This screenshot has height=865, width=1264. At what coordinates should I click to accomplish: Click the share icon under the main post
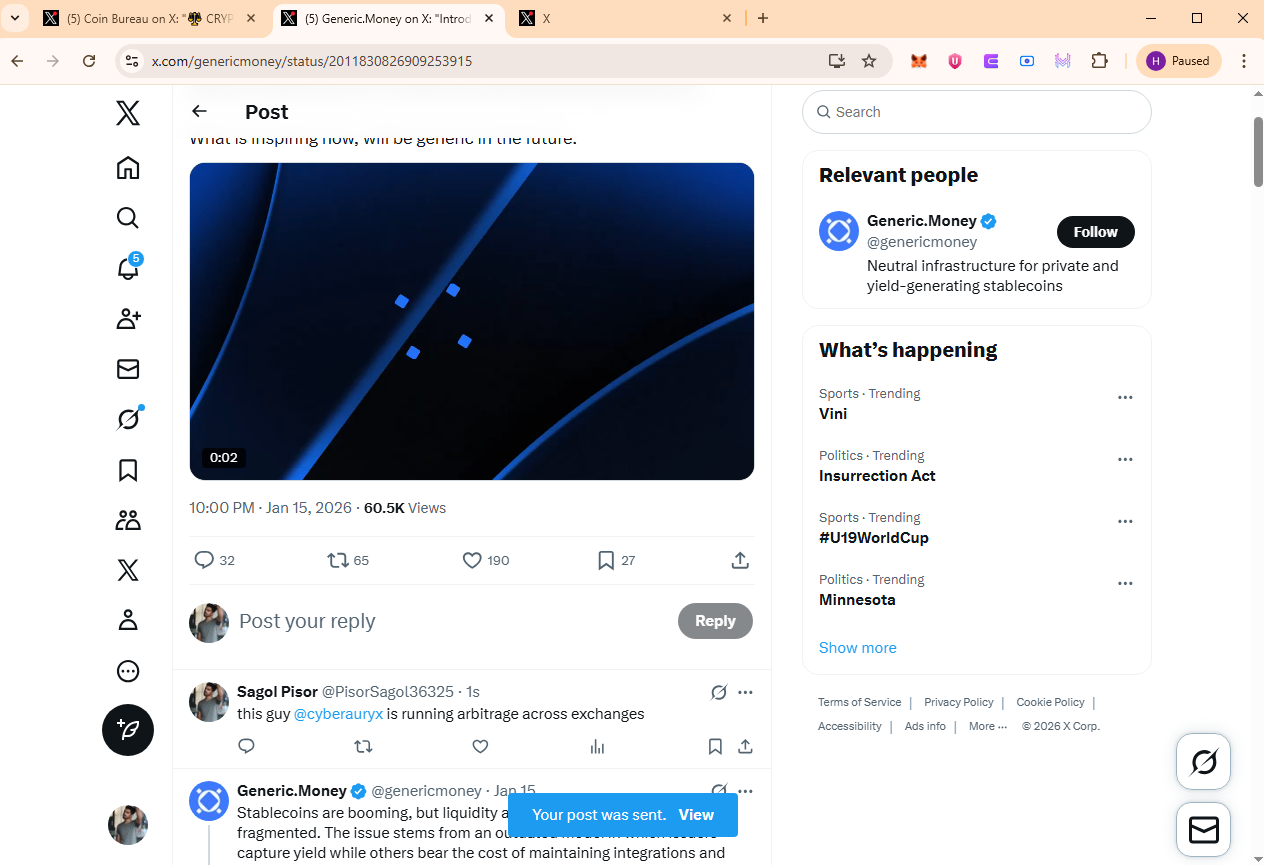click(x=740, y=561)
